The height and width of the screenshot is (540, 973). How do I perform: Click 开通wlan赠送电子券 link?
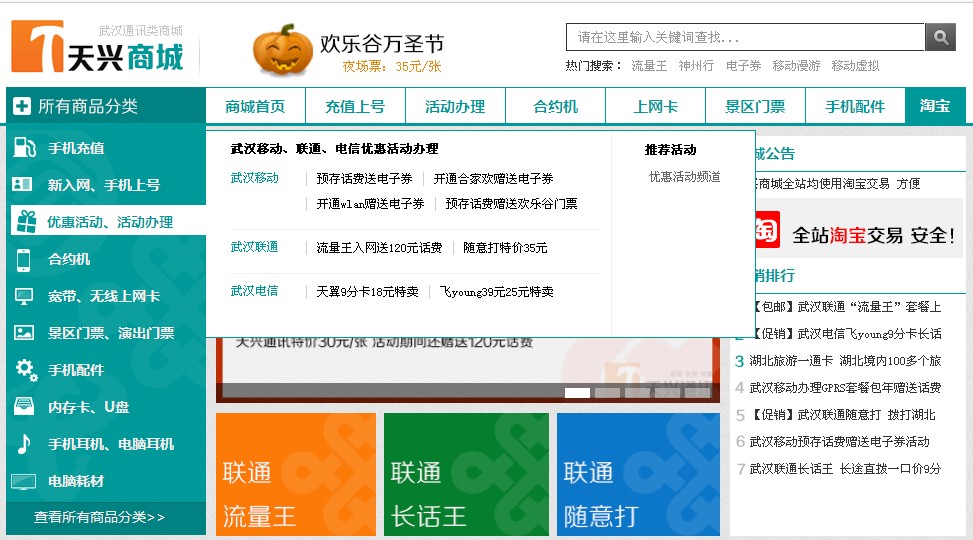coord(370,204)
